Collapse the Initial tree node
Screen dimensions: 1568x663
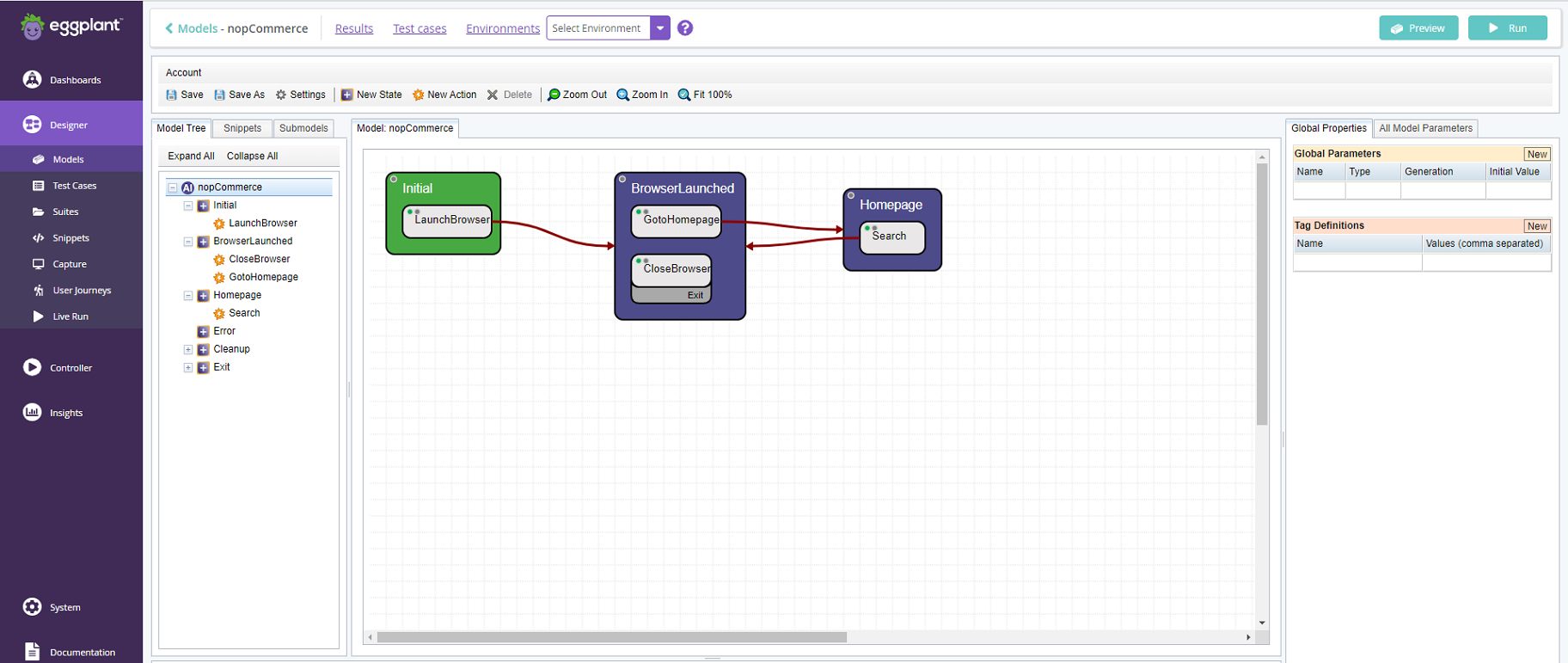(x=187, y=206)
